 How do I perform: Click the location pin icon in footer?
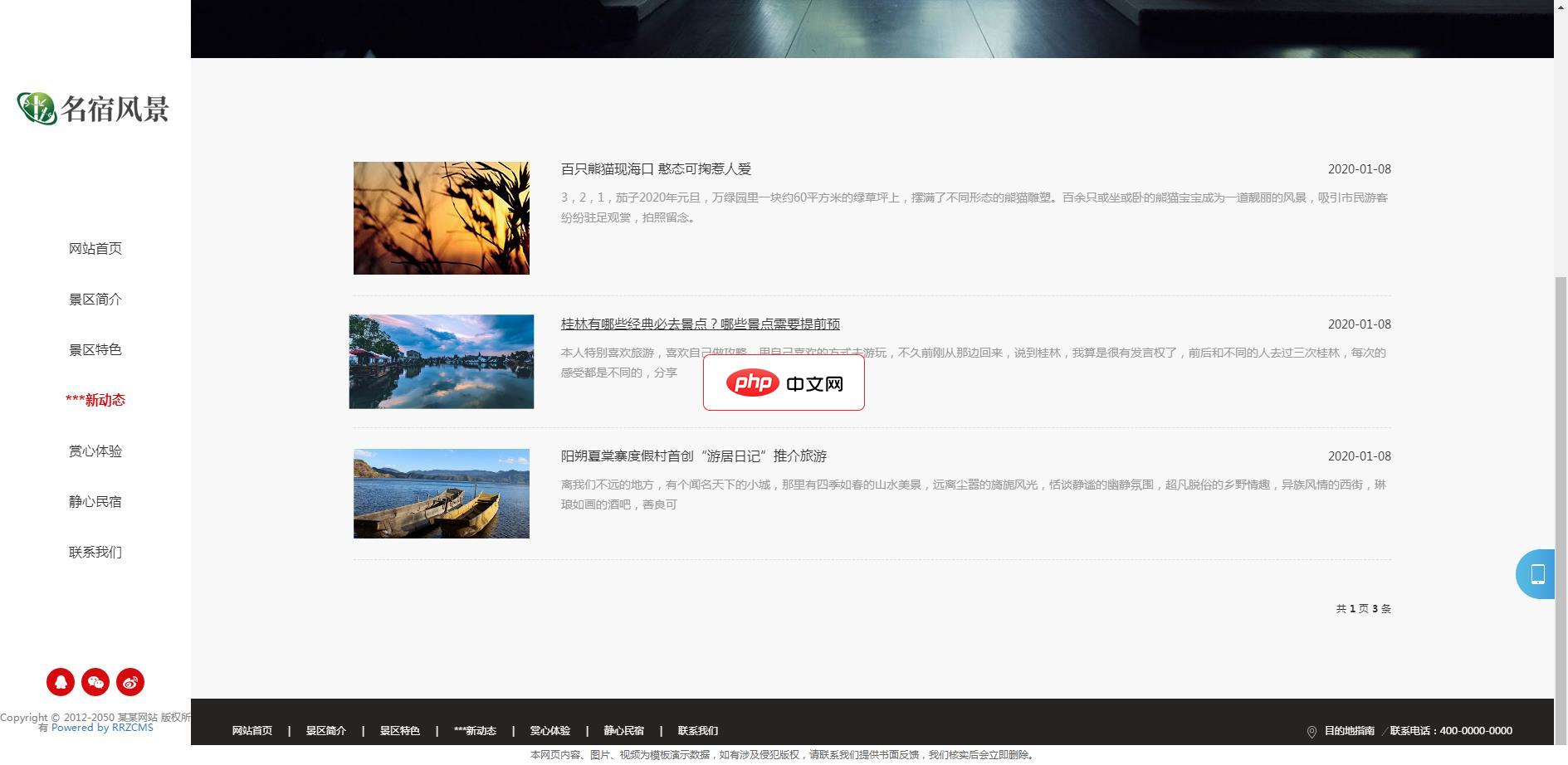[1312, 732]
